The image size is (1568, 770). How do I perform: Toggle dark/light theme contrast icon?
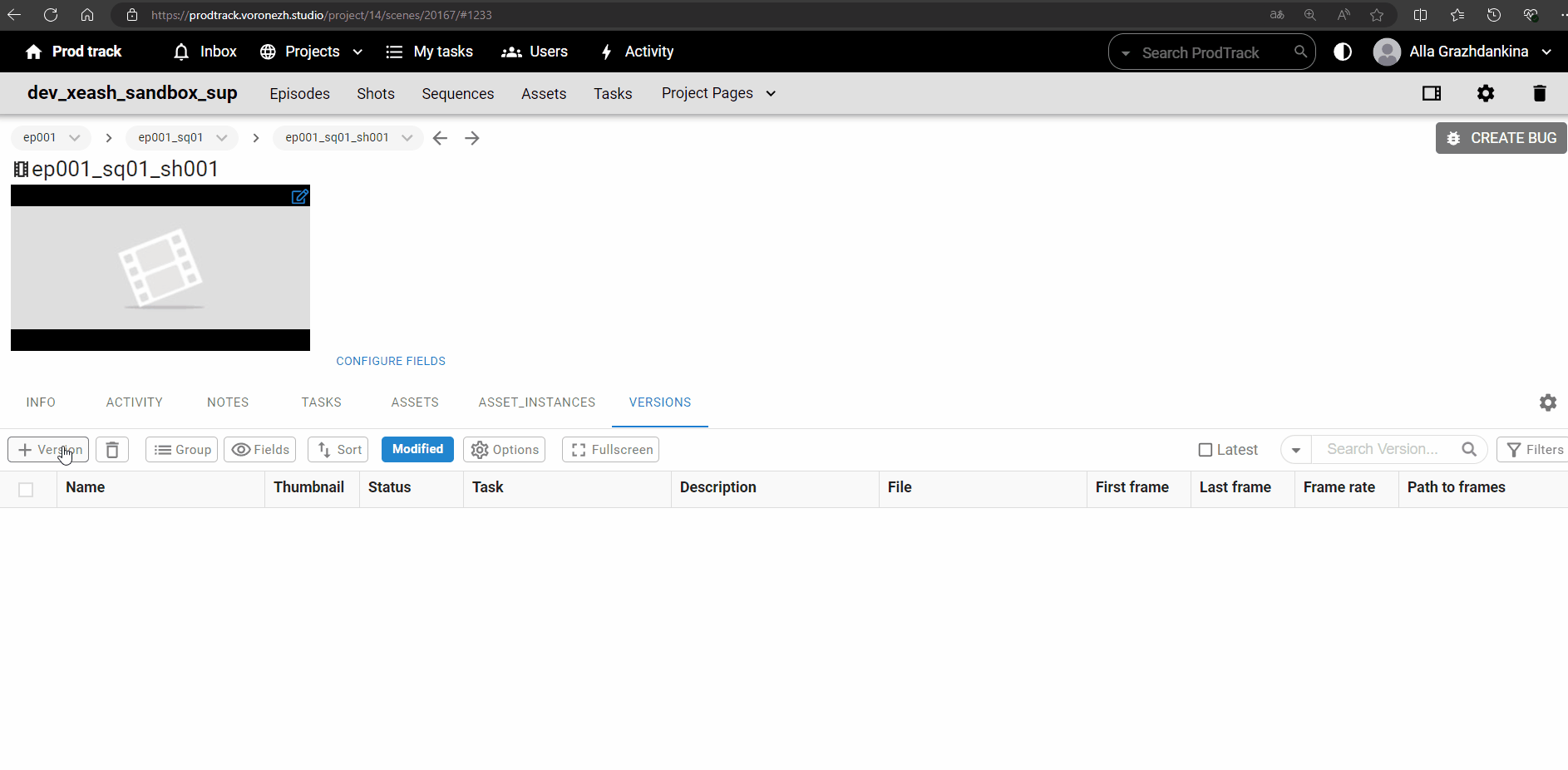[1342, 52]
